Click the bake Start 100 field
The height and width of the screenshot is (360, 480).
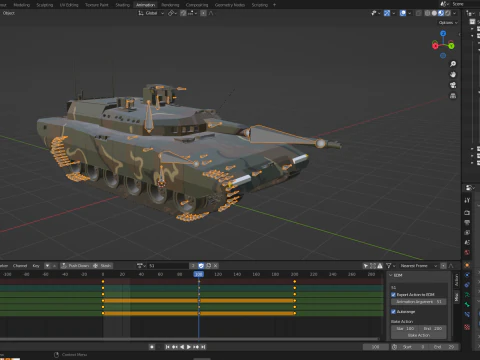tap(405, 329)
